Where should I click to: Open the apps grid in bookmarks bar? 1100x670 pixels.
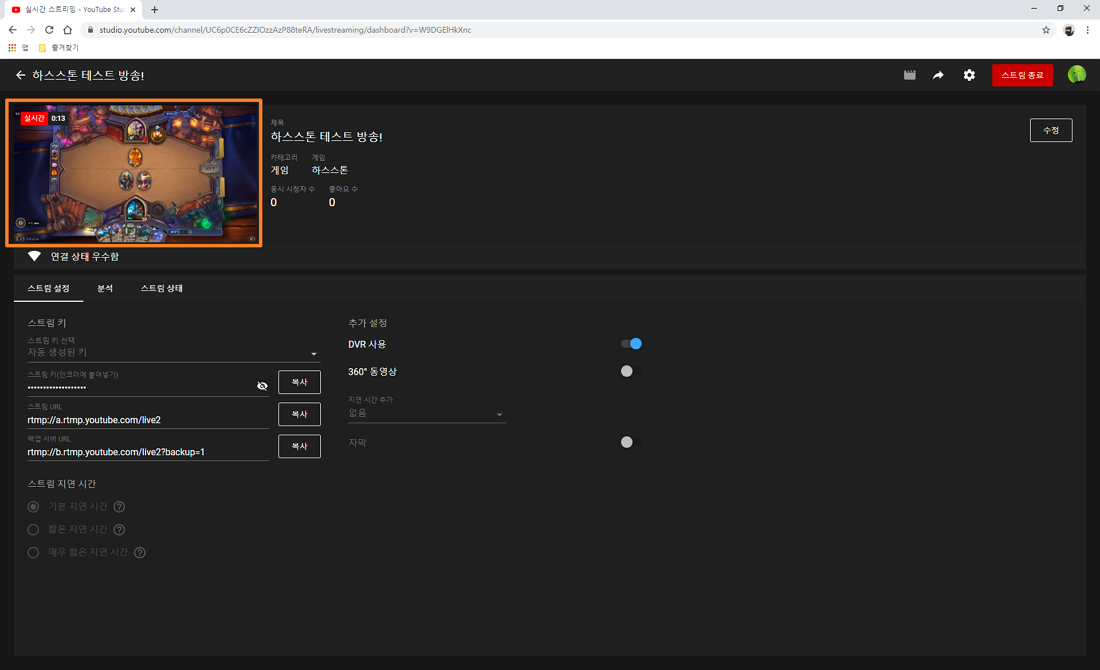(12, 48)
